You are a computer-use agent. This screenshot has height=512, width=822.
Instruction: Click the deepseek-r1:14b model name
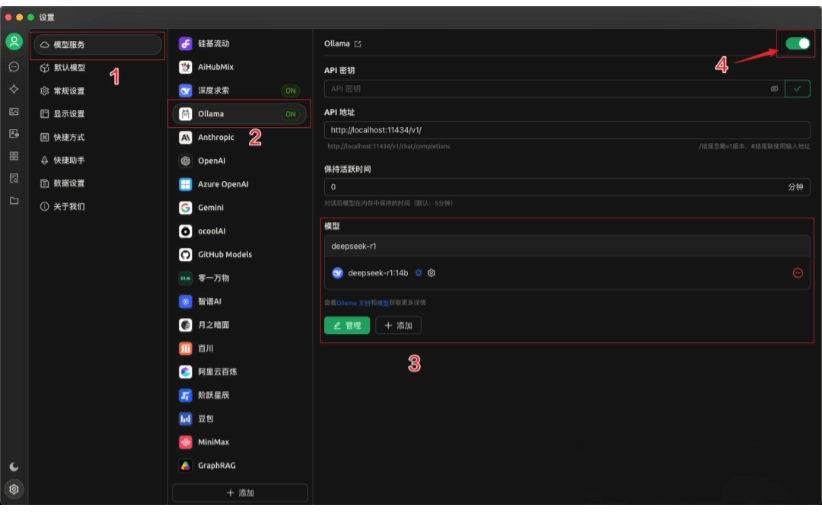(378, 273)
